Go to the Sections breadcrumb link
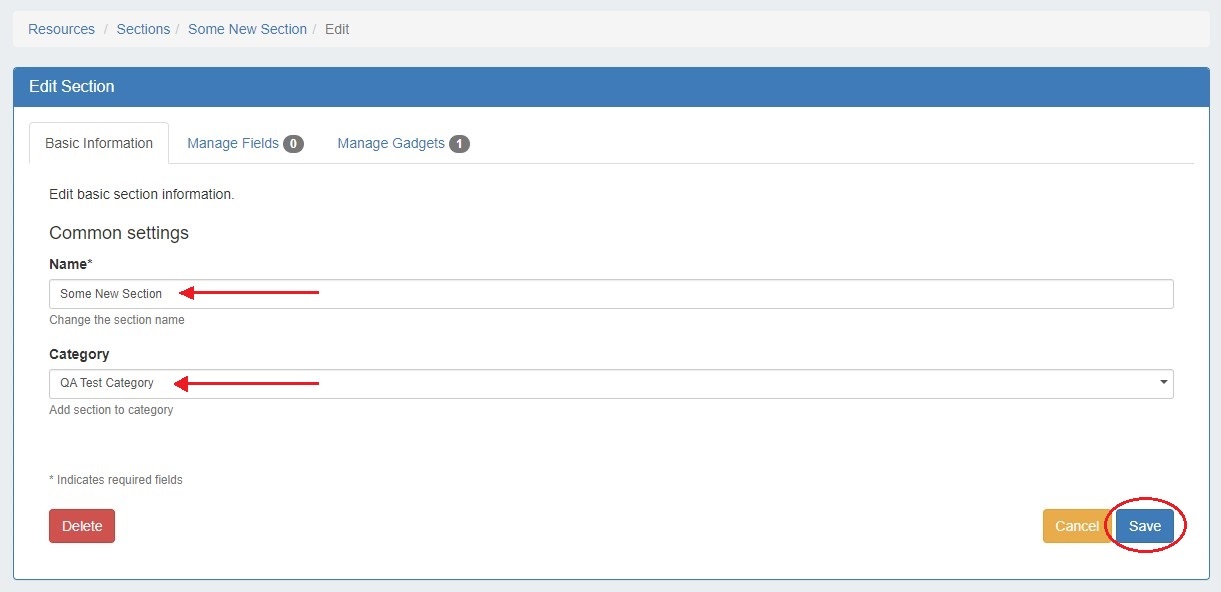 143,29
